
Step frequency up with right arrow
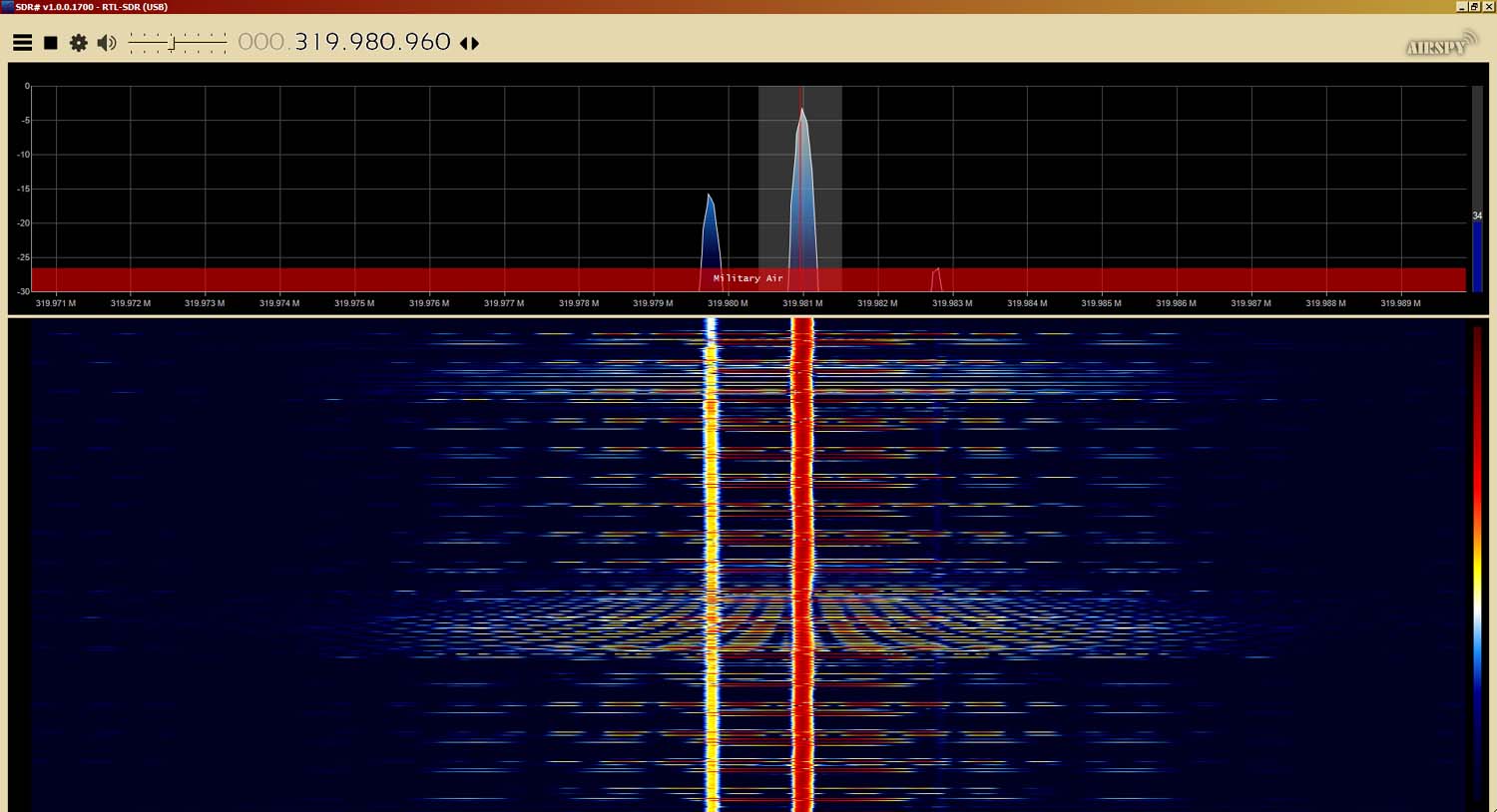coord(476,43)
